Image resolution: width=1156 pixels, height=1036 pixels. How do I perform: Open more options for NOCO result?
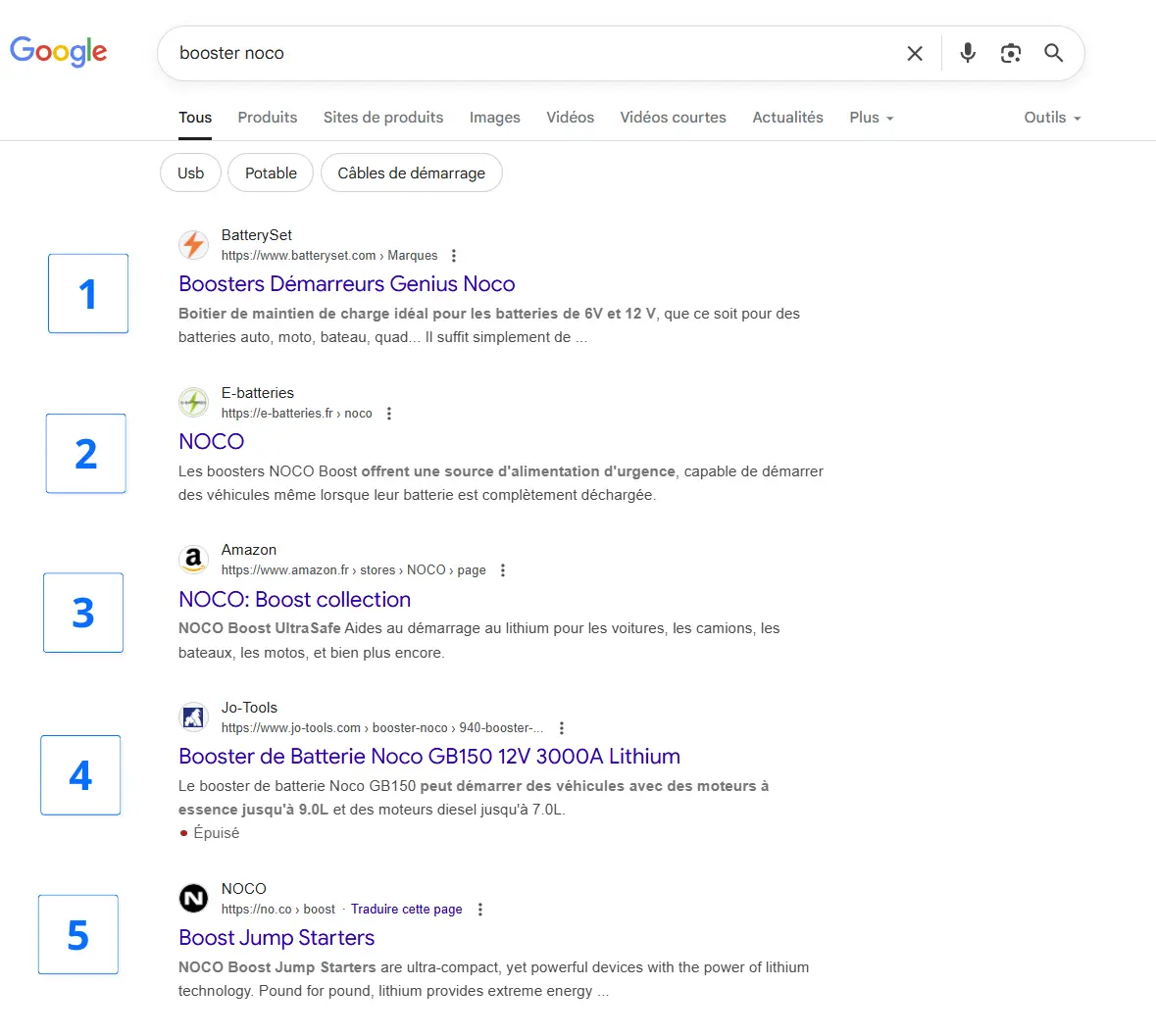[480, 910]
